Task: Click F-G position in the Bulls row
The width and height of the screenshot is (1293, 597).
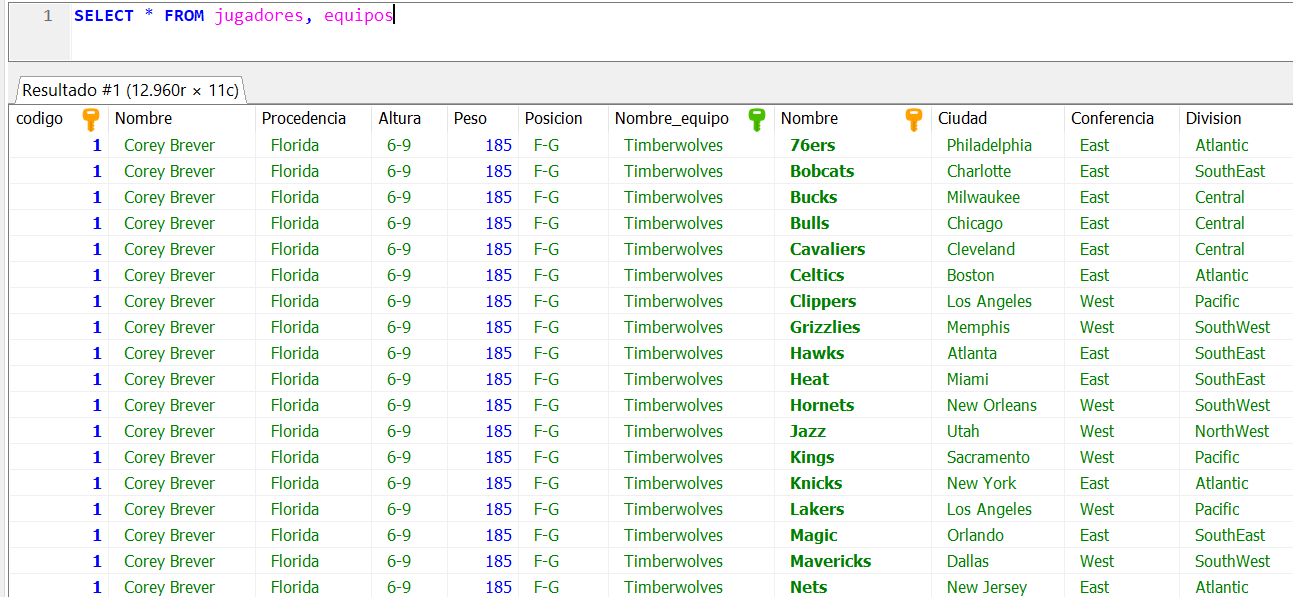Action: tap(546, 223)
